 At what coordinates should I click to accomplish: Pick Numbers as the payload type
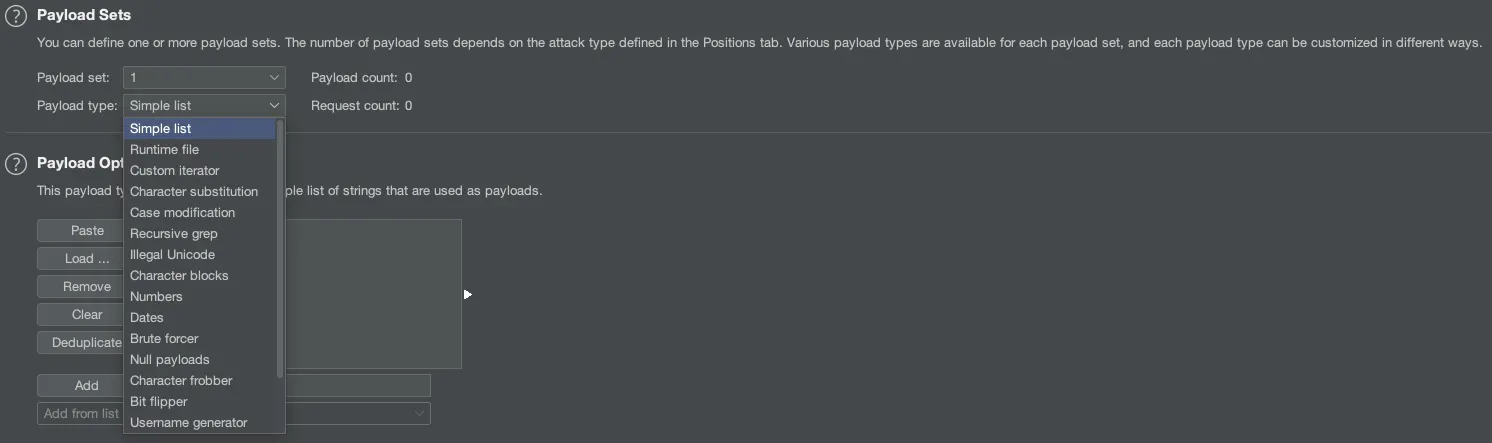(x=156, y=296)
